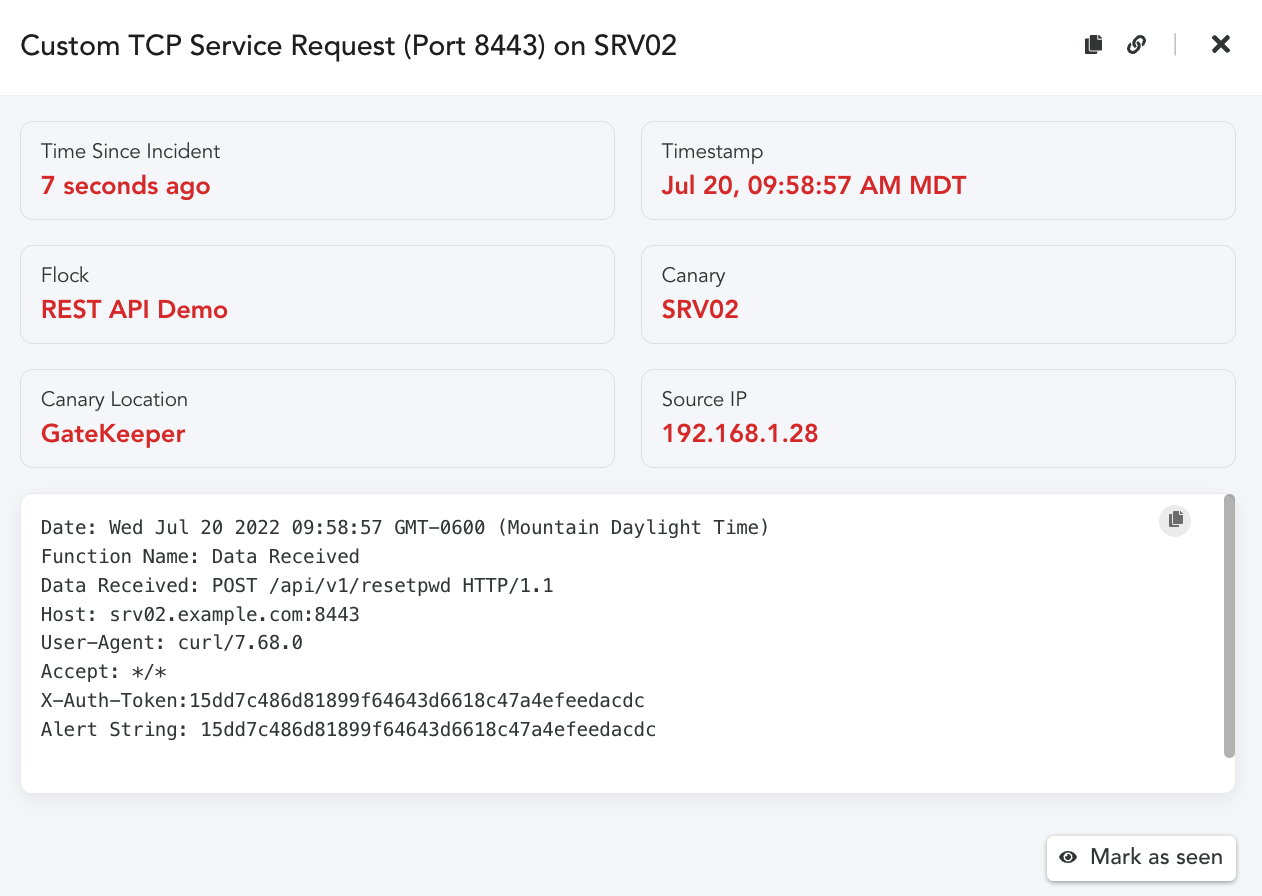This screenshot has height=896, width=1262.
Task: Click the Function Name: Data Received line
Action: [x=200, y=556]
